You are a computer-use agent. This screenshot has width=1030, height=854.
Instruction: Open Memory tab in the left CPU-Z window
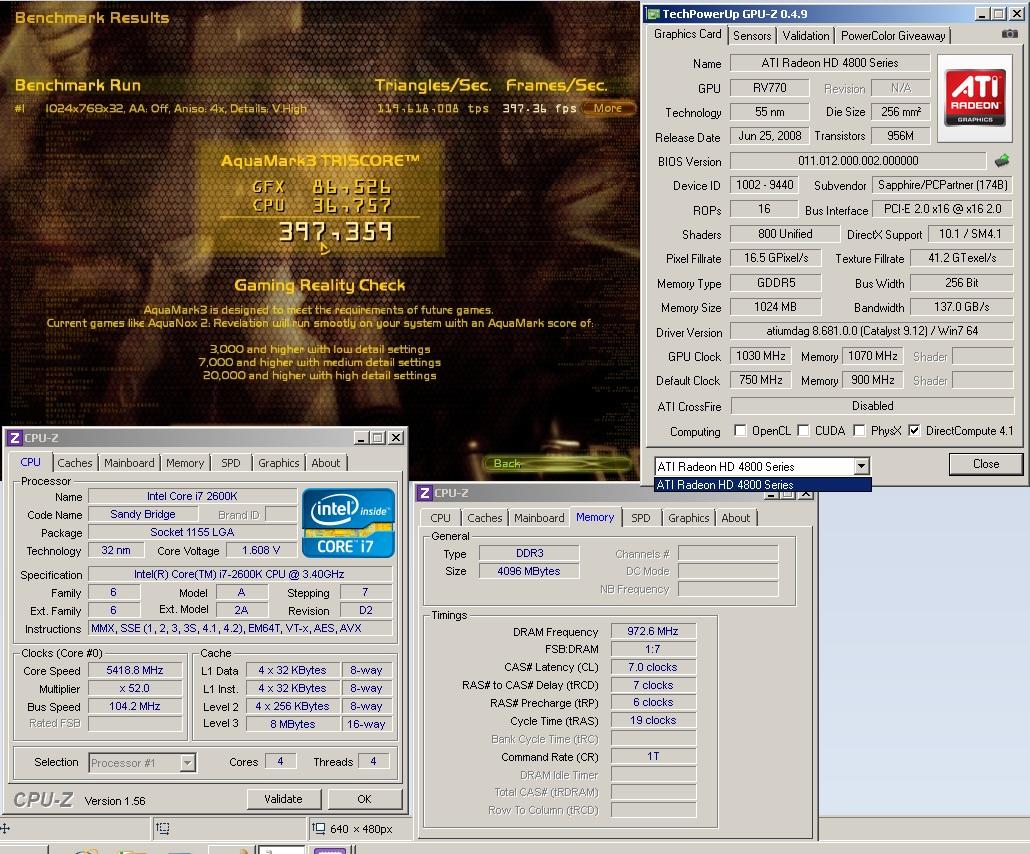185,462
